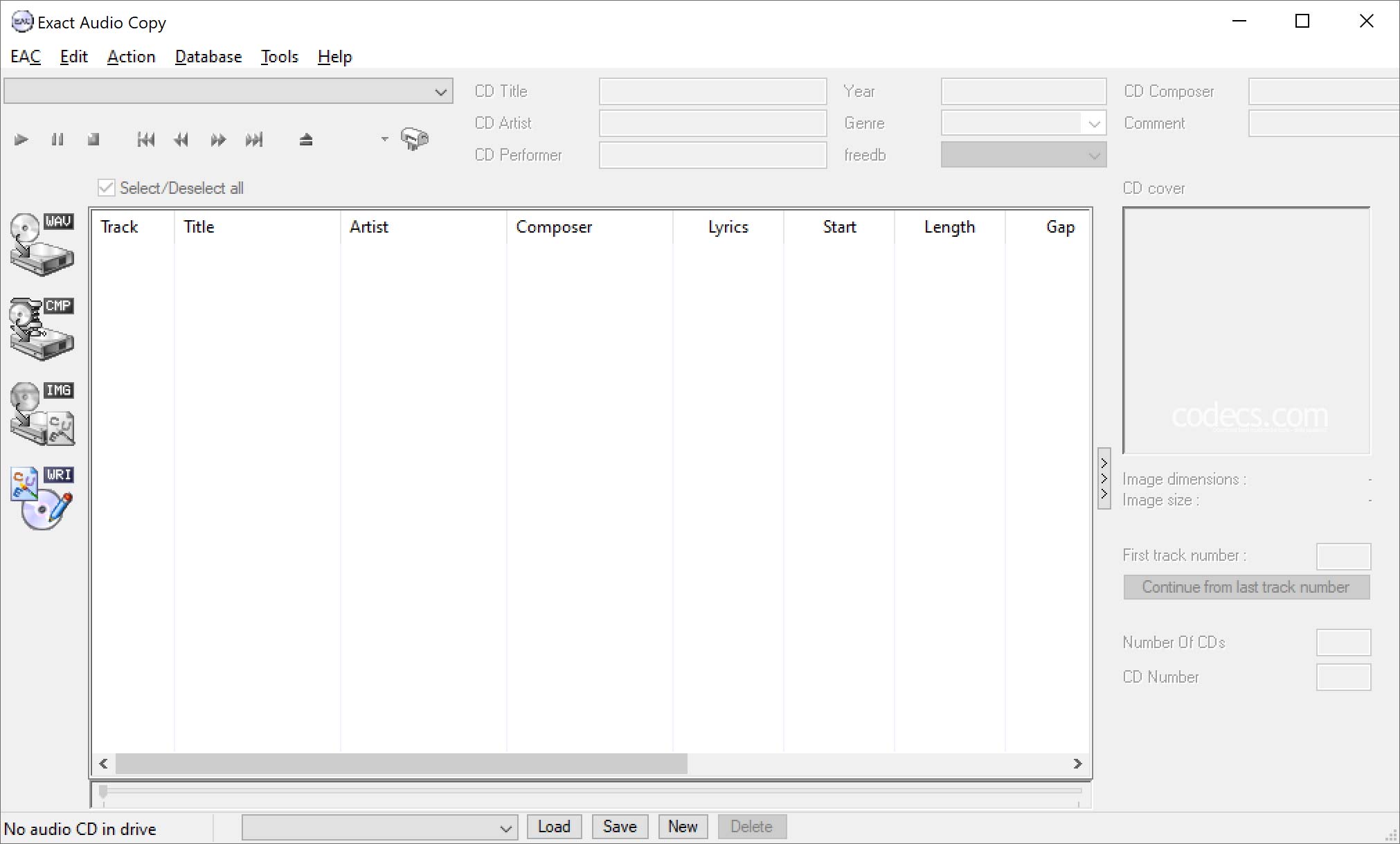Click the Exact Audio Copy title bar icon
1400x844 pixels.
coord(22,22)
